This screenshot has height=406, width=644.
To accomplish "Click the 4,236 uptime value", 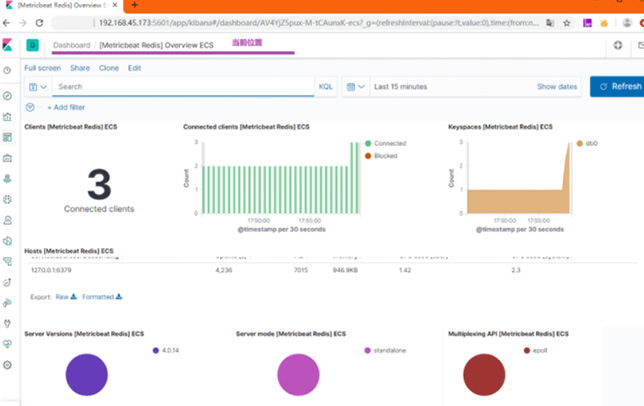I will pyautogui.click(x=224, y=270).
